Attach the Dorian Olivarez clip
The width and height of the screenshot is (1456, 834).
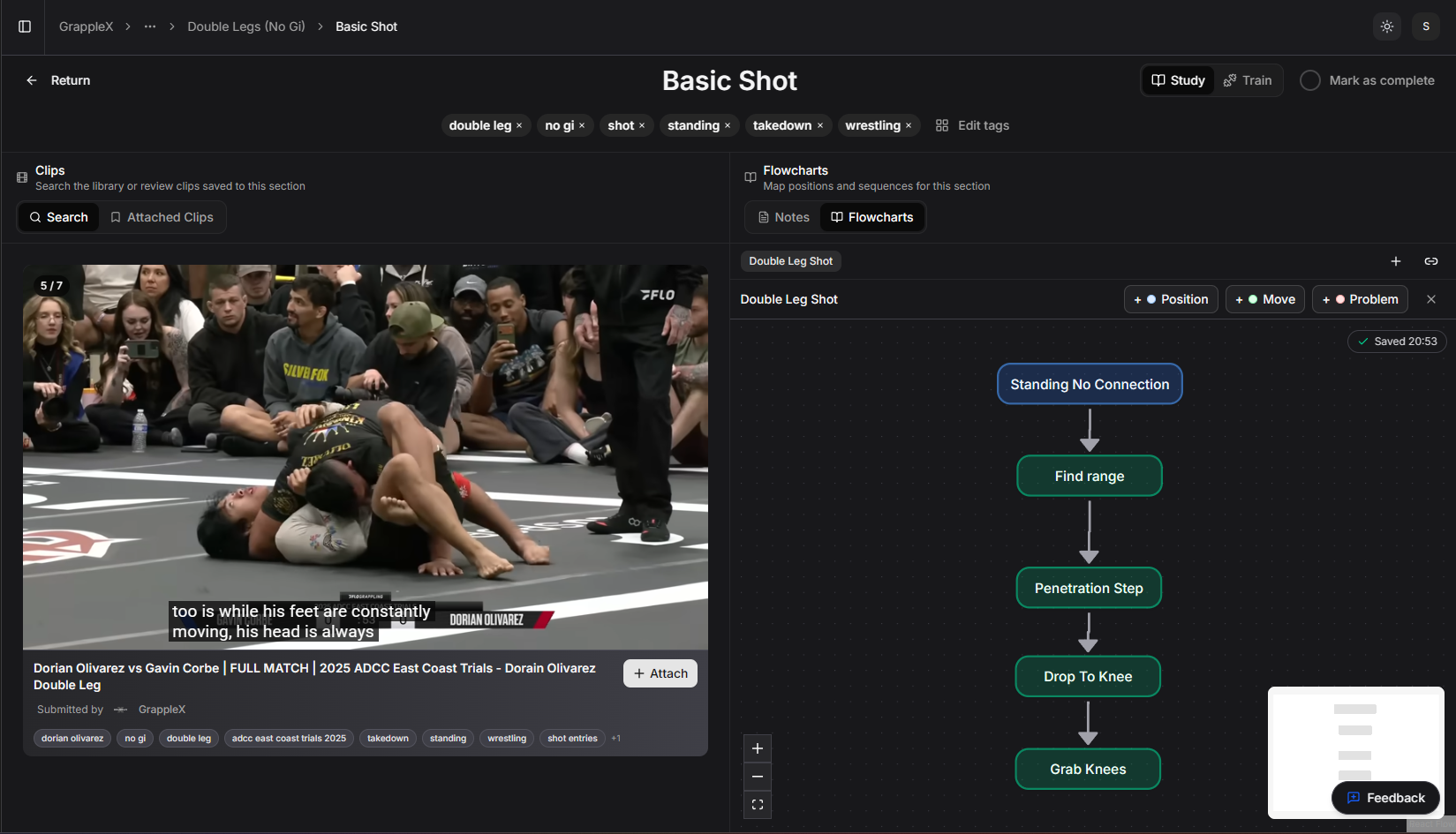pyautogui.click(x=660, y=673)
